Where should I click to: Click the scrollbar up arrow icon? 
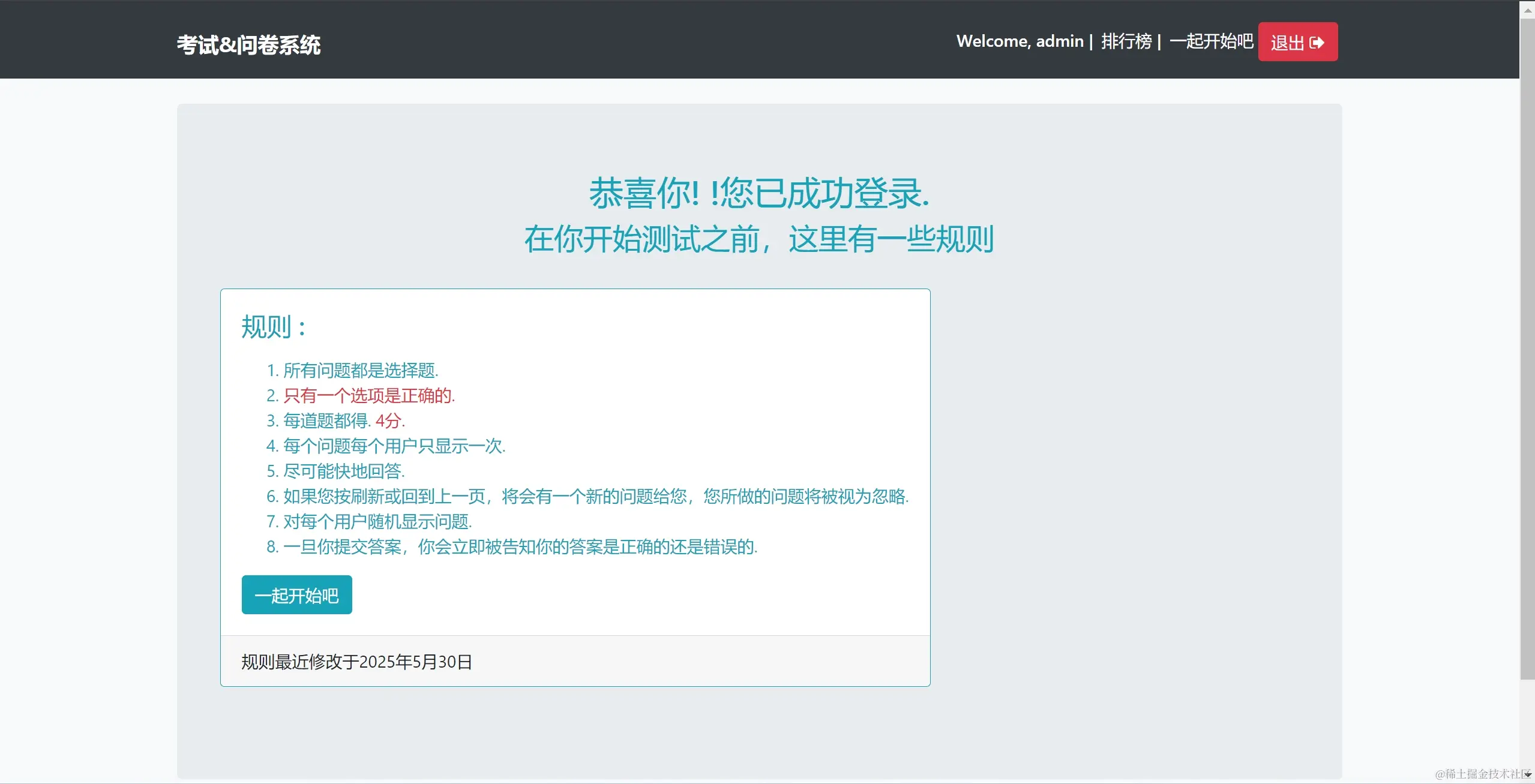[1527, 10]
